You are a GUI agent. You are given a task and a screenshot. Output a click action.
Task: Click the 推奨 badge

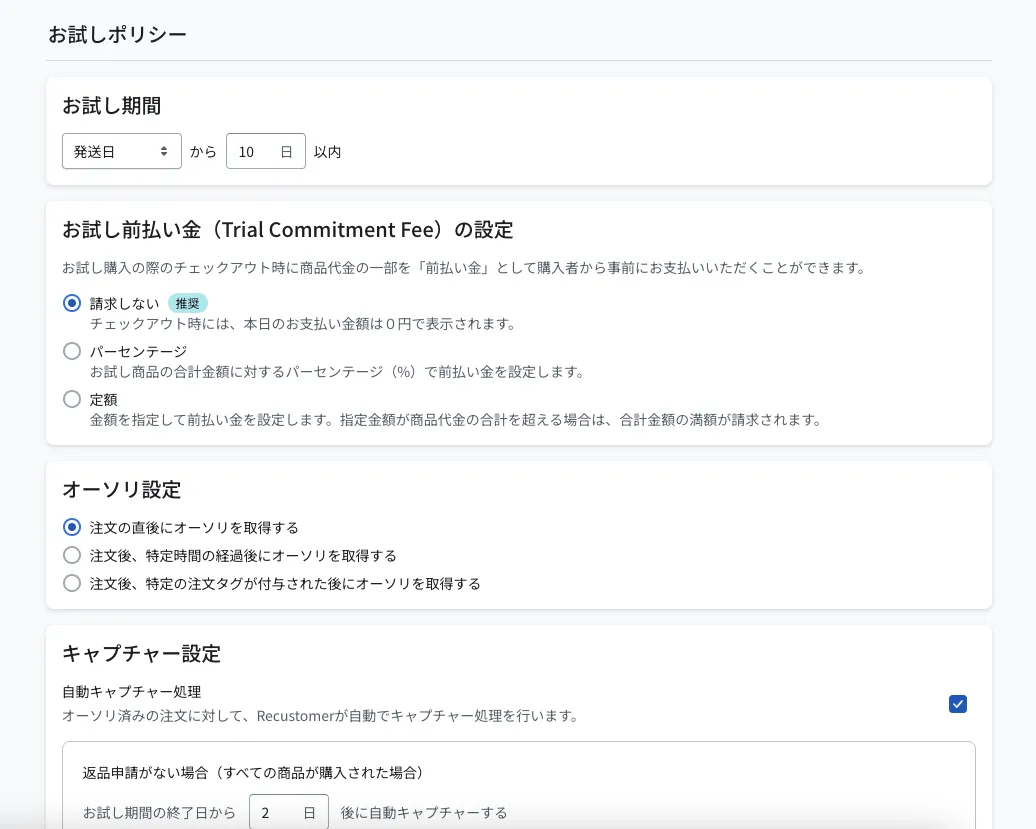pos(188,303)
